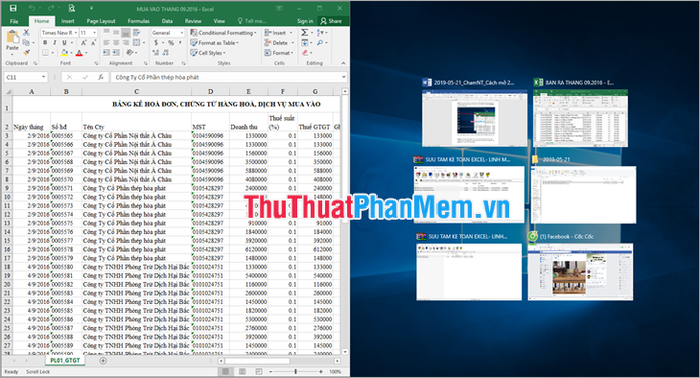Apply comma style number format
The width and height of the screenshot is (700, 378).
pos(180,43)
